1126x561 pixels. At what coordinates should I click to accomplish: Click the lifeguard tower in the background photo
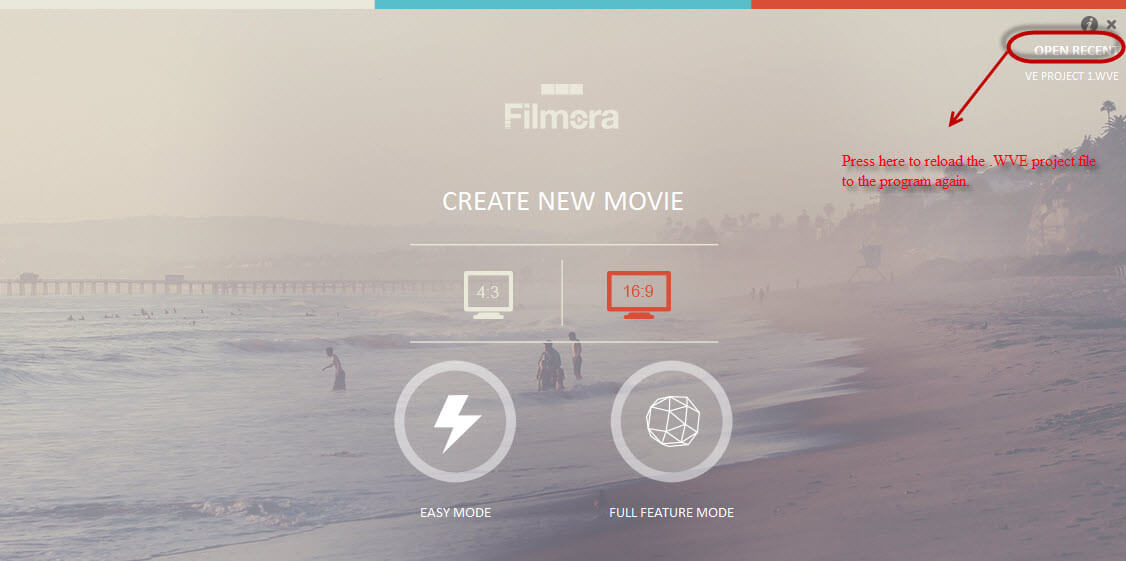(867, 262)
